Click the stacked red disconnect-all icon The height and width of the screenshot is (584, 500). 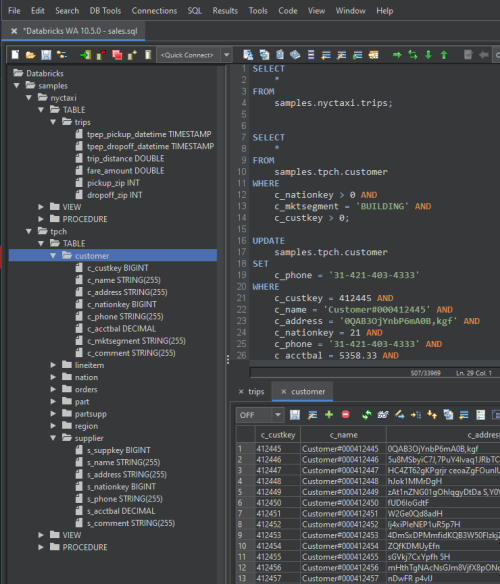[x=117, y=55]
